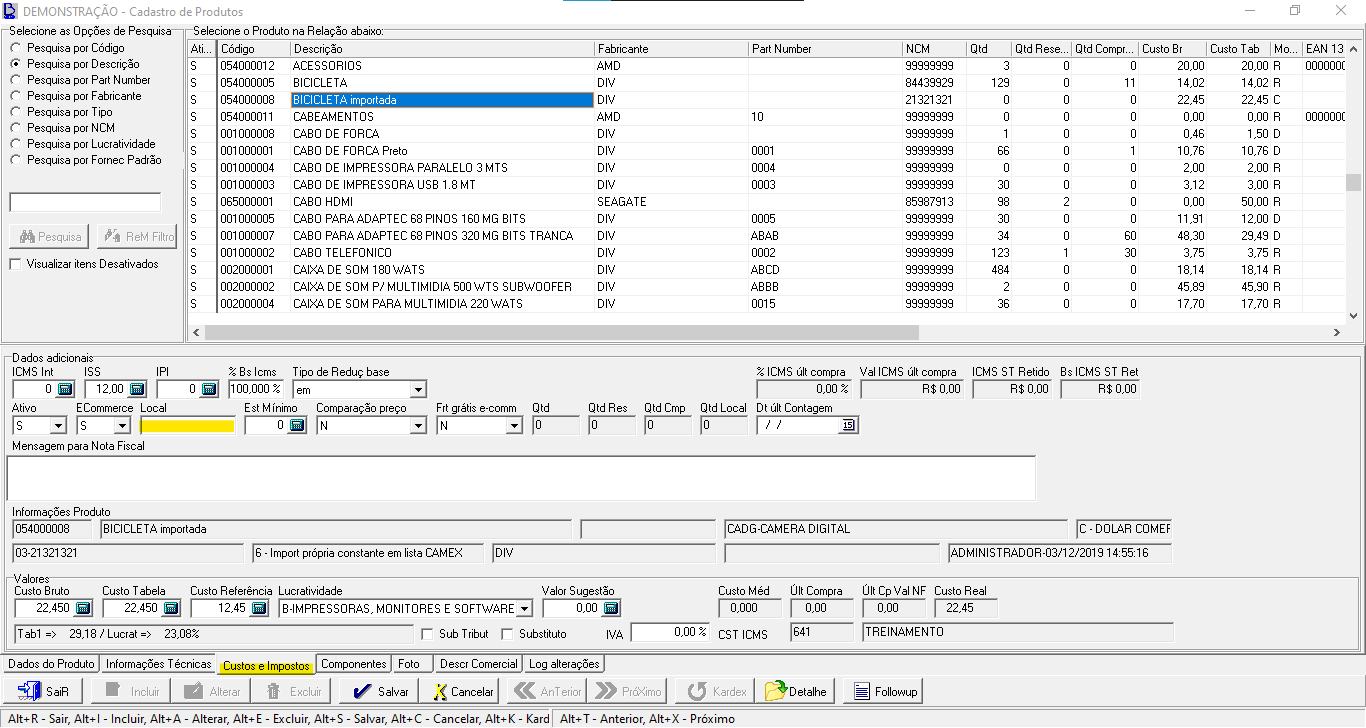
Task: Open the Componentes tab
Action: (354, 664)
